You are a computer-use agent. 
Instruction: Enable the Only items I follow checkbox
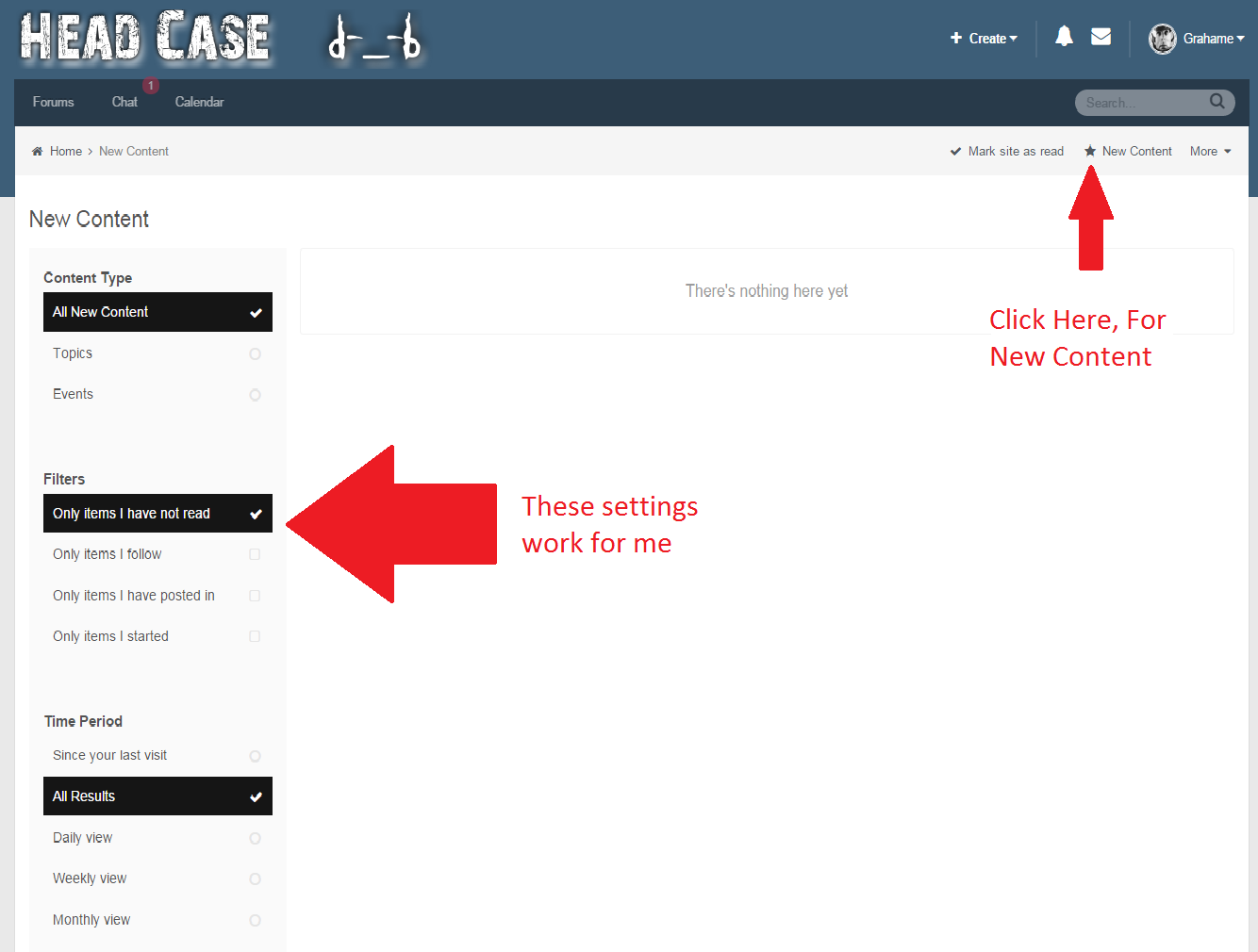[x=255, y=554]
